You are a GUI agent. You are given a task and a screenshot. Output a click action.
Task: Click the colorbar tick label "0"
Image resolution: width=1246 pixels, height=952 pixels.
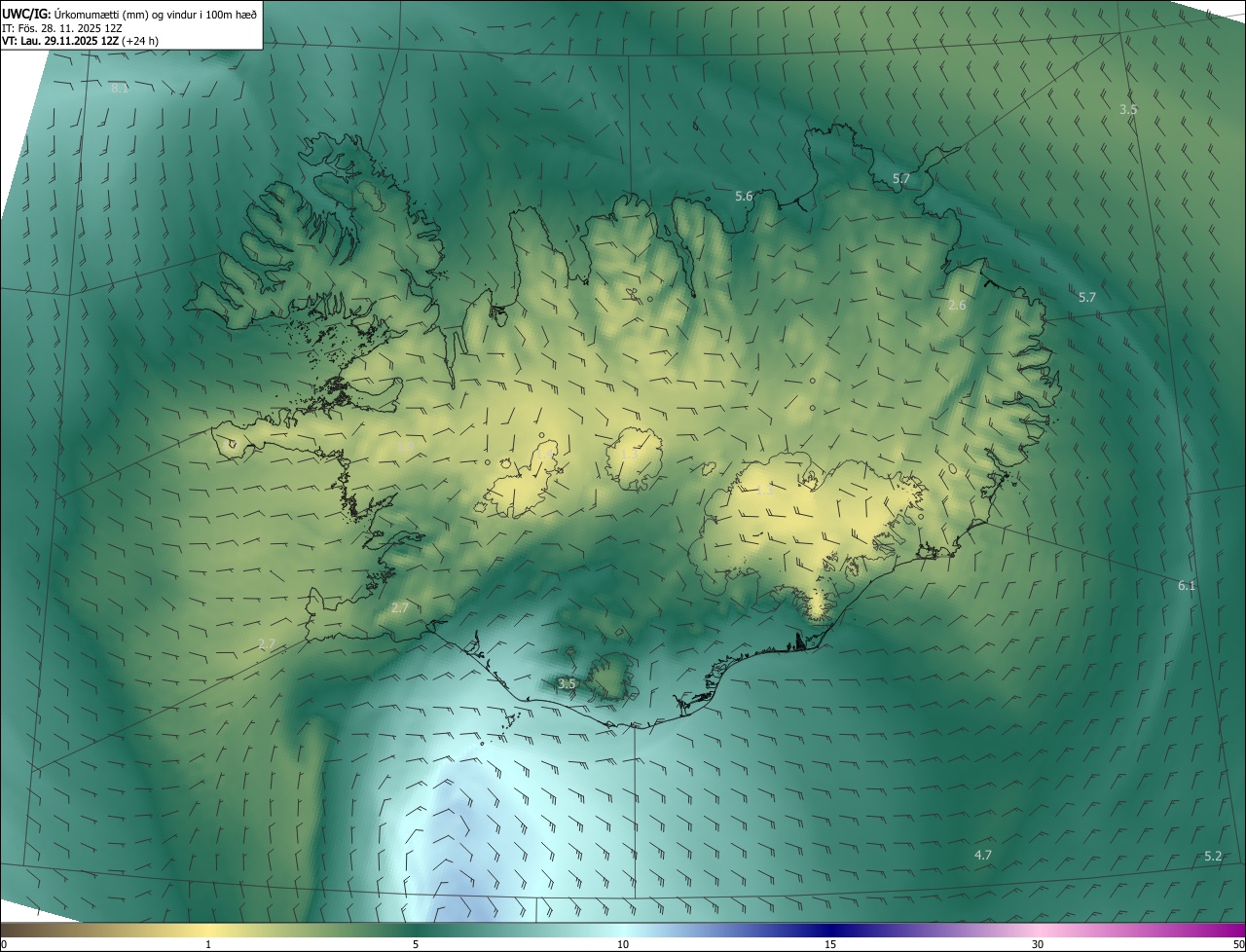pos(4,945)
